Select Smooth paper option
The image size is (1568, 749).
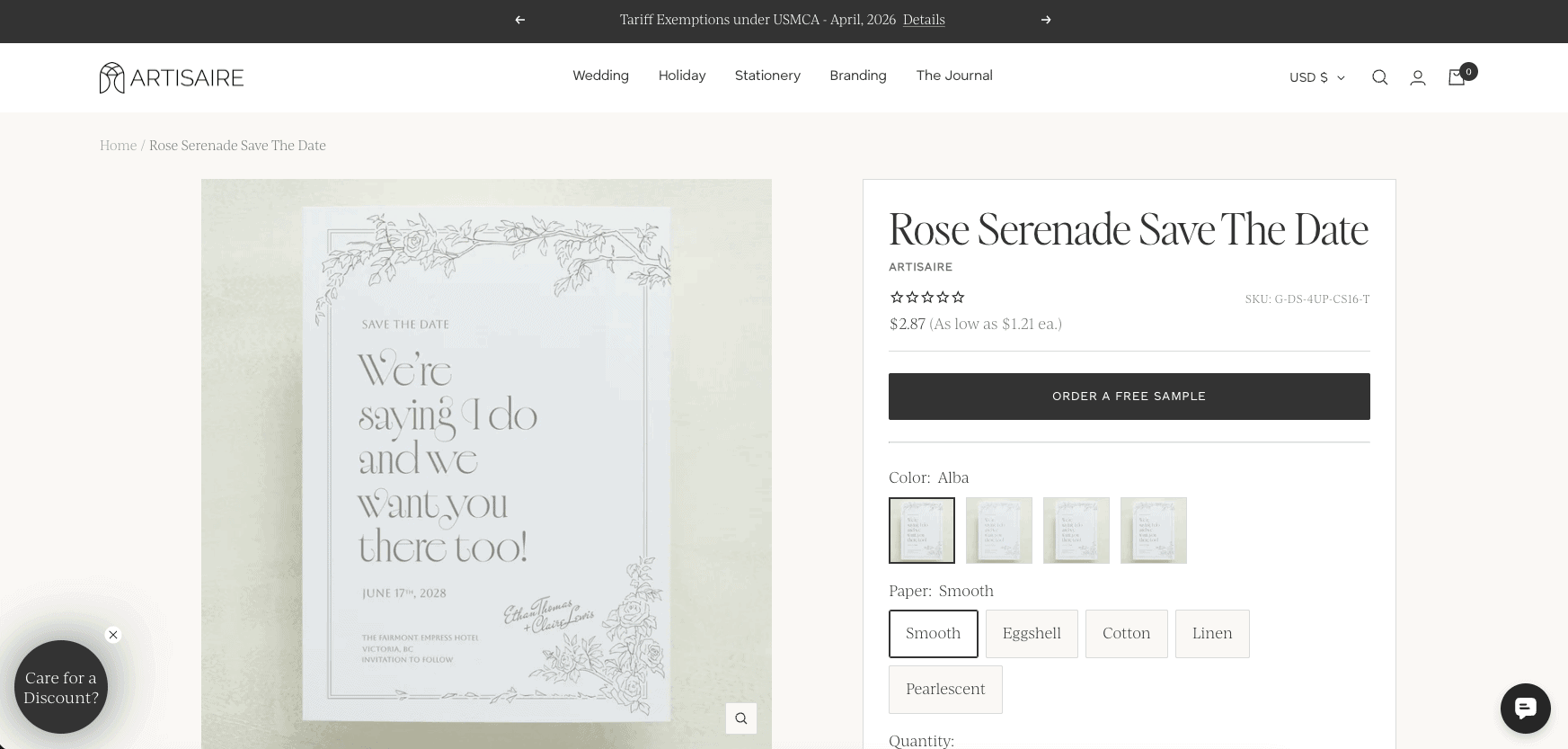point(934,633)
